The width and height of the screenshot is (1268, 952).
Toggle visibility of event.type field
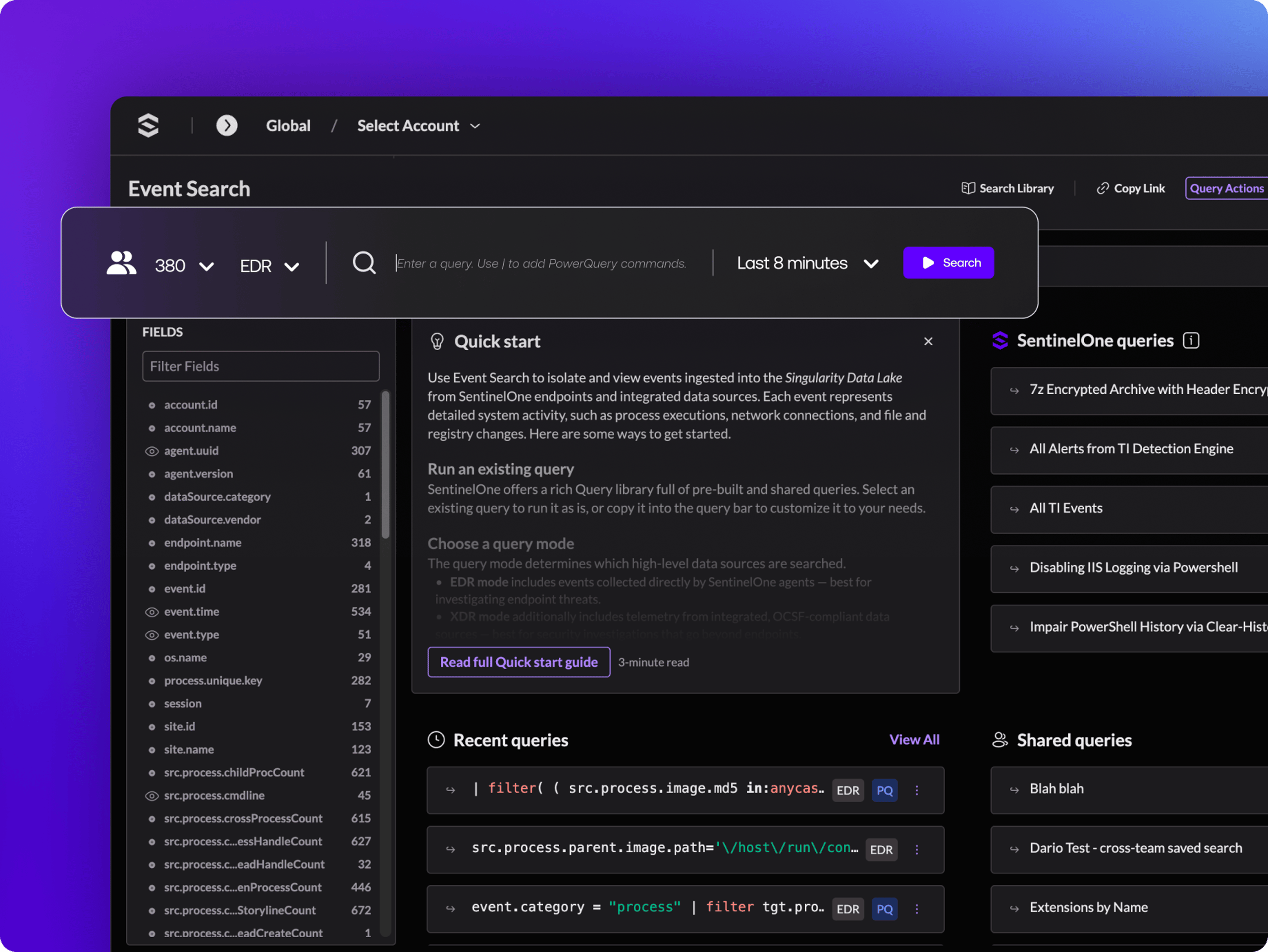tap(152, 635)
